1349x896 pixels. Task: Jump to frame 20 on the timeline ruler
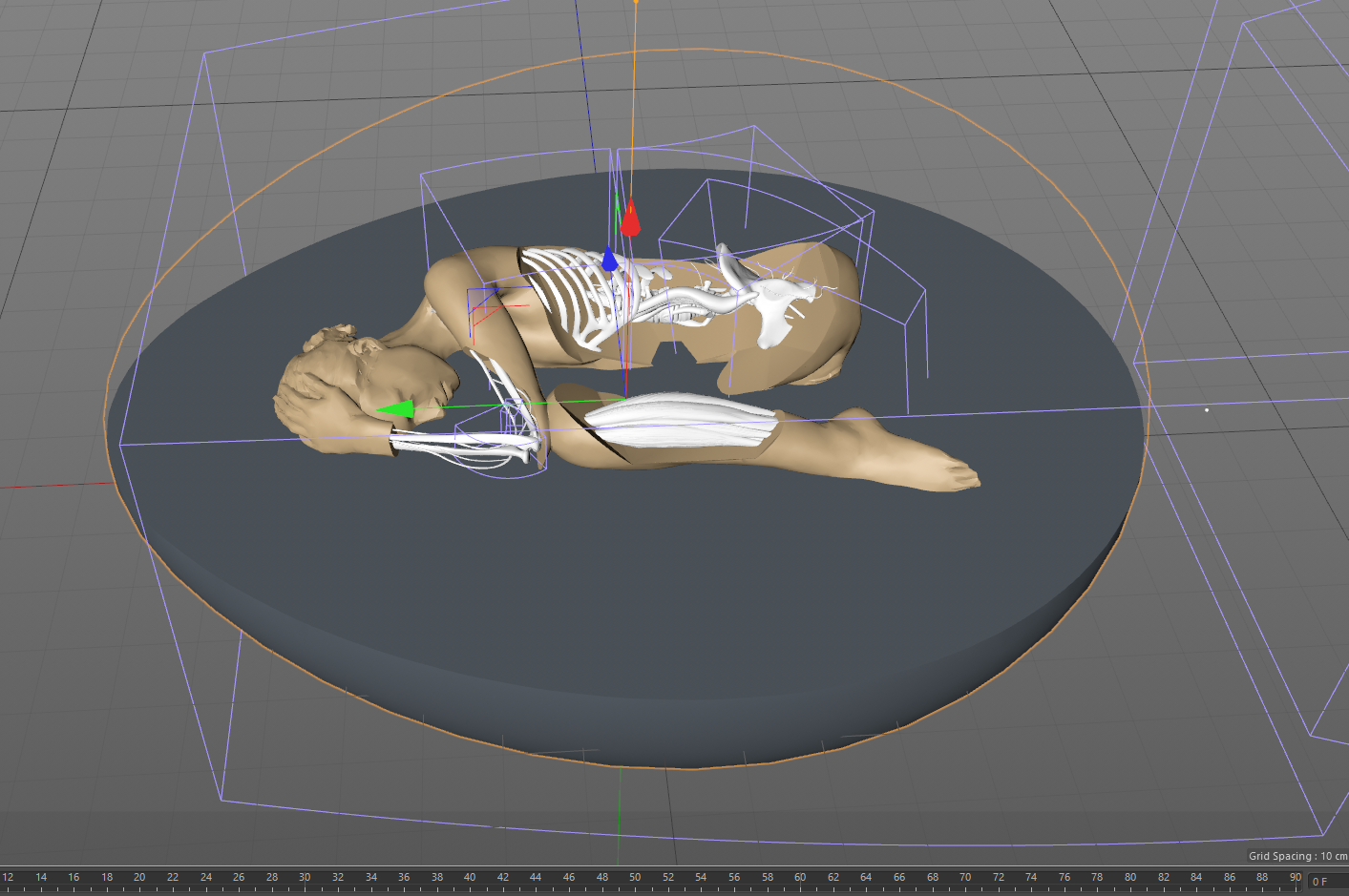tap(139, 877)
